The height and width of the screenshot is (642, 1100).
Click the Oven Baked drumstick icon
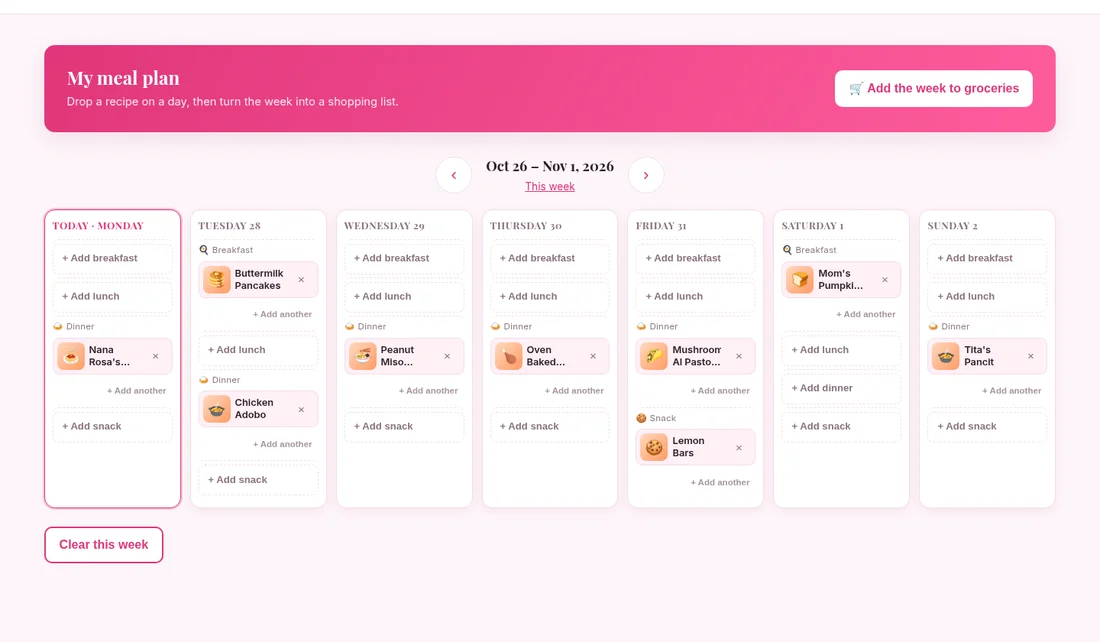click(x=509, y=356)
